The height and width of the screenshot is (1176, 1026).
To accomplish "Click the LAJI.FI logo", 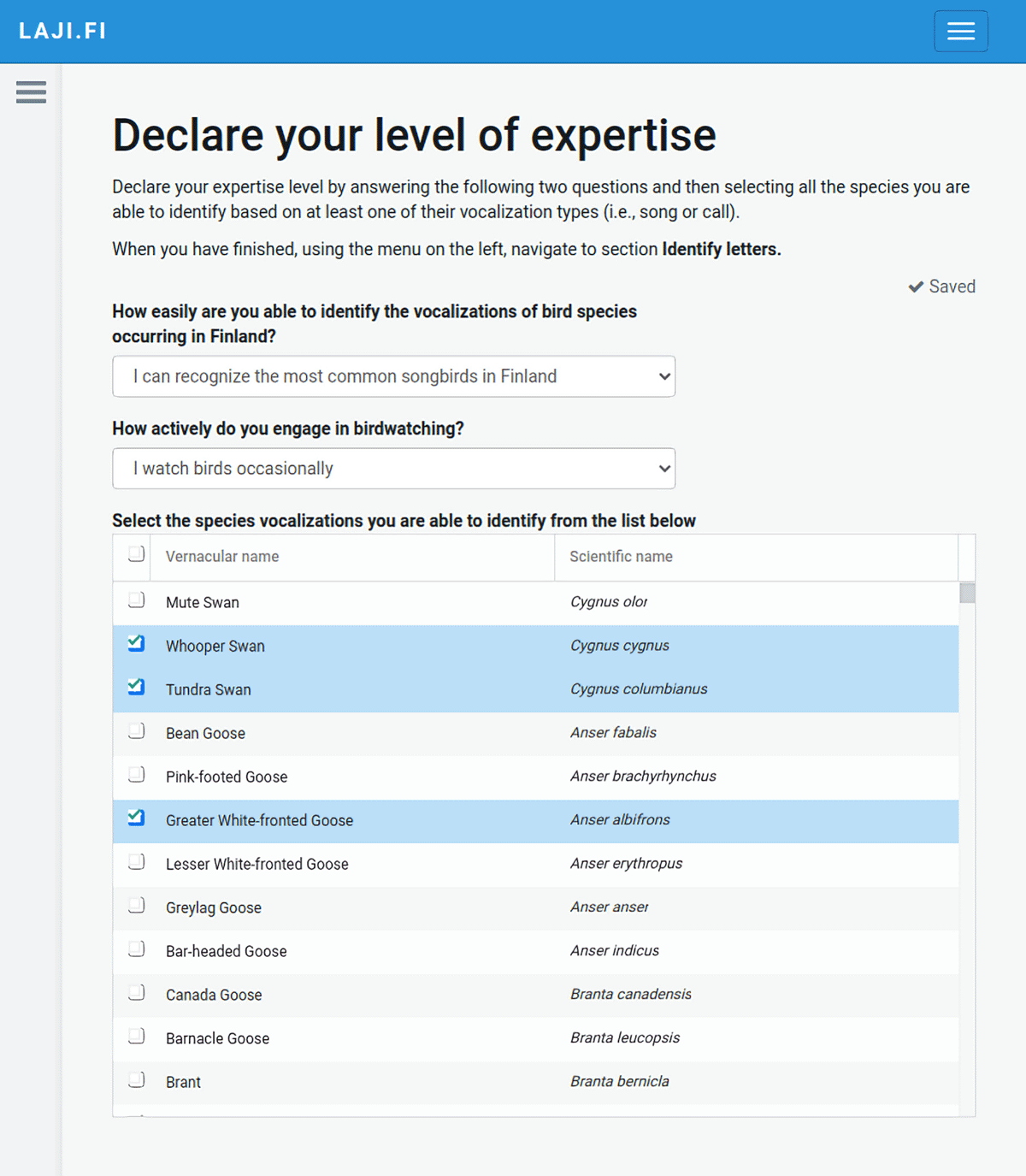I will coord(62,31).
